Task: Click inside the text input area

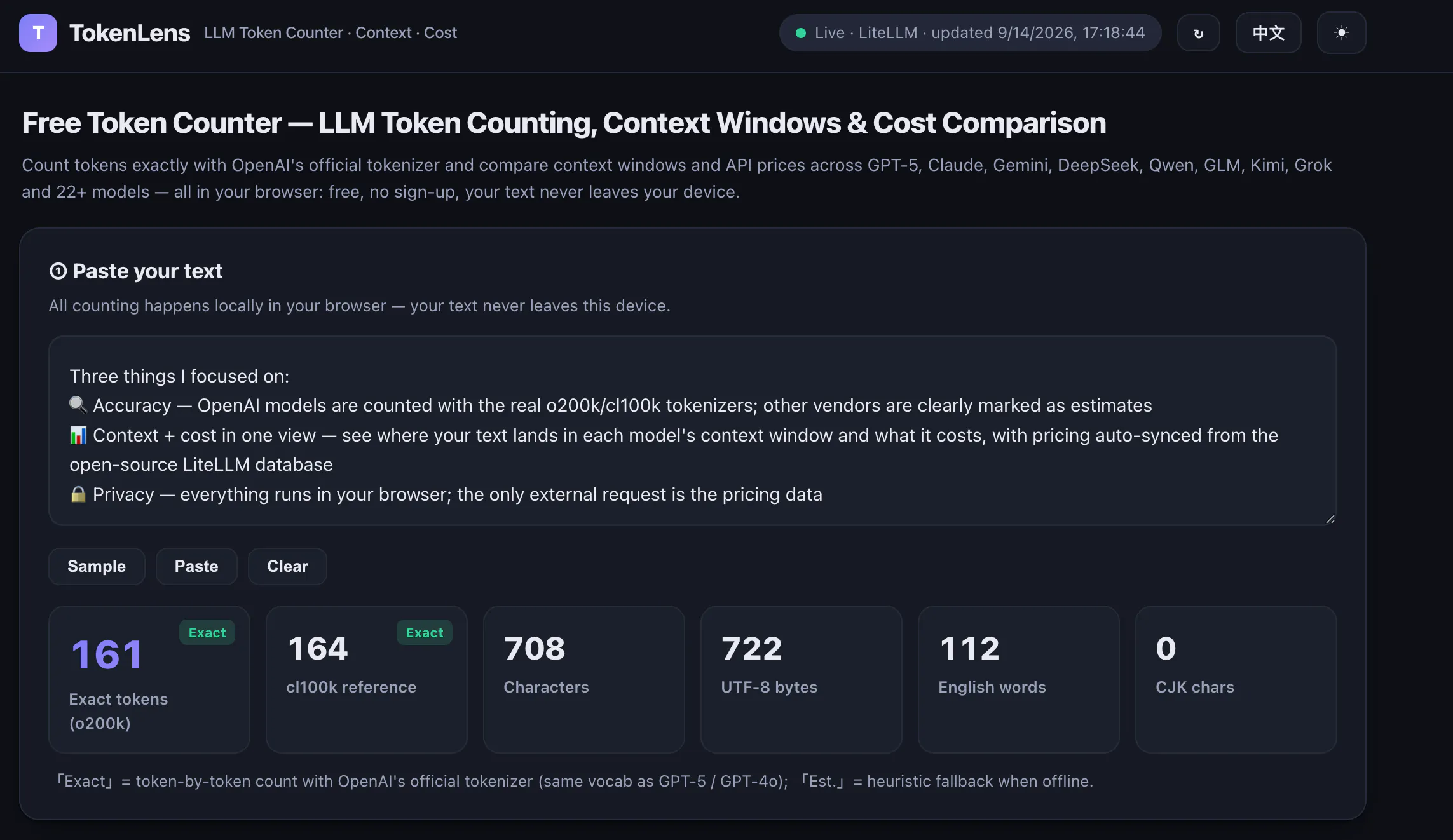Action: pos(692,431)
